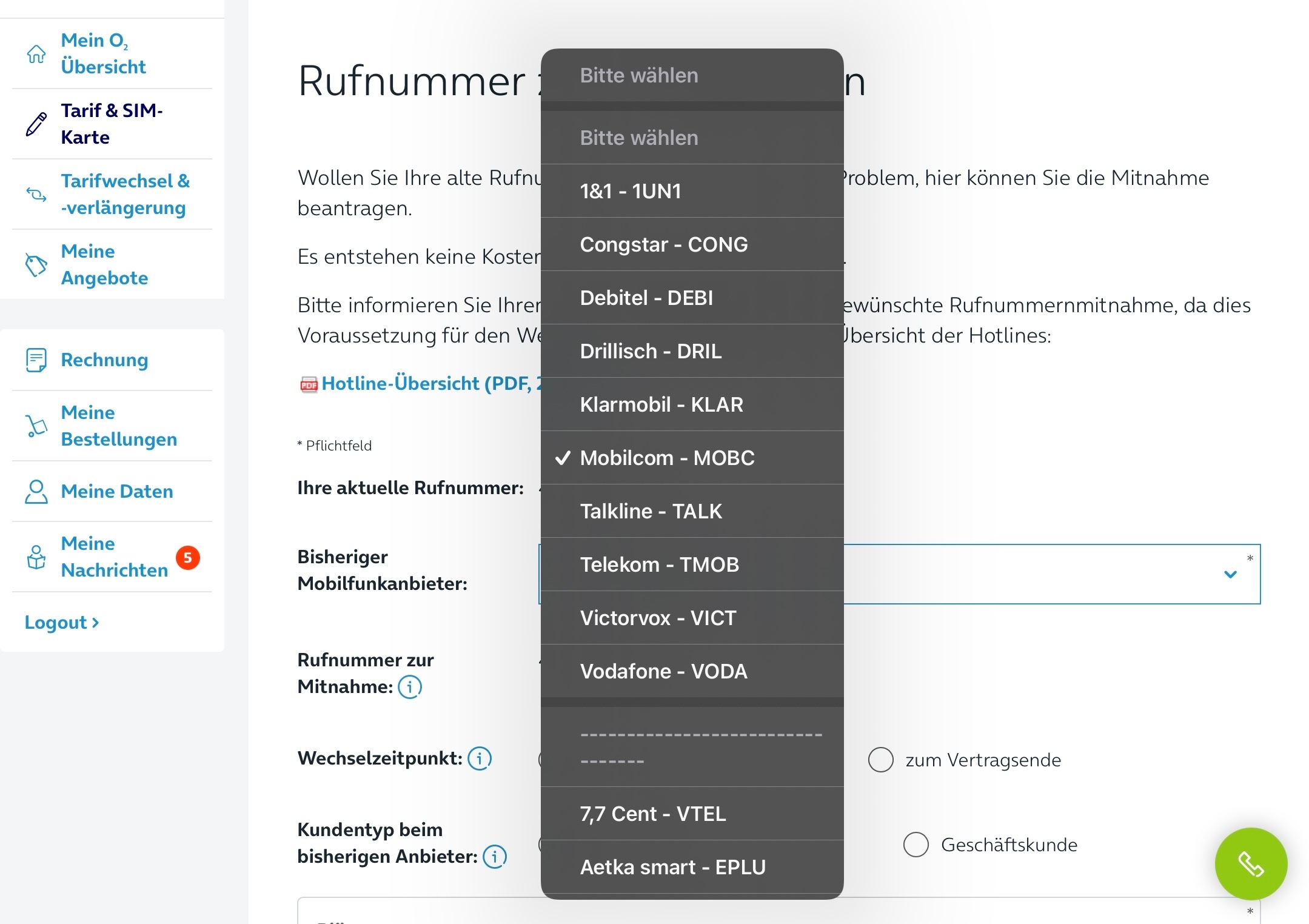The image size is (1309, 924).
Task: Click the pencil icon beside Tarif & SIM-Karte
Action: [36, 124]
